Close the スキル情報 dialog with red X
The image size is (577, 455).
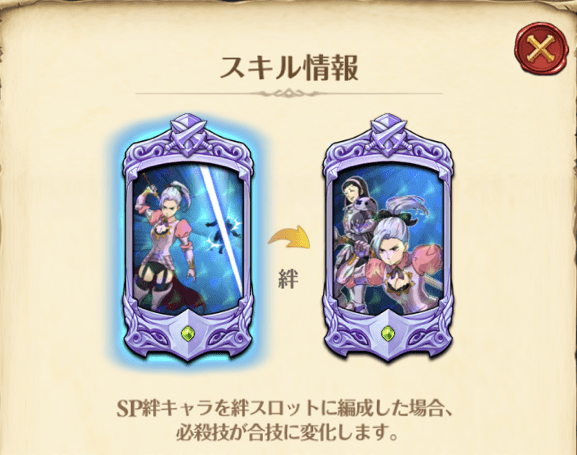[541, 48]
